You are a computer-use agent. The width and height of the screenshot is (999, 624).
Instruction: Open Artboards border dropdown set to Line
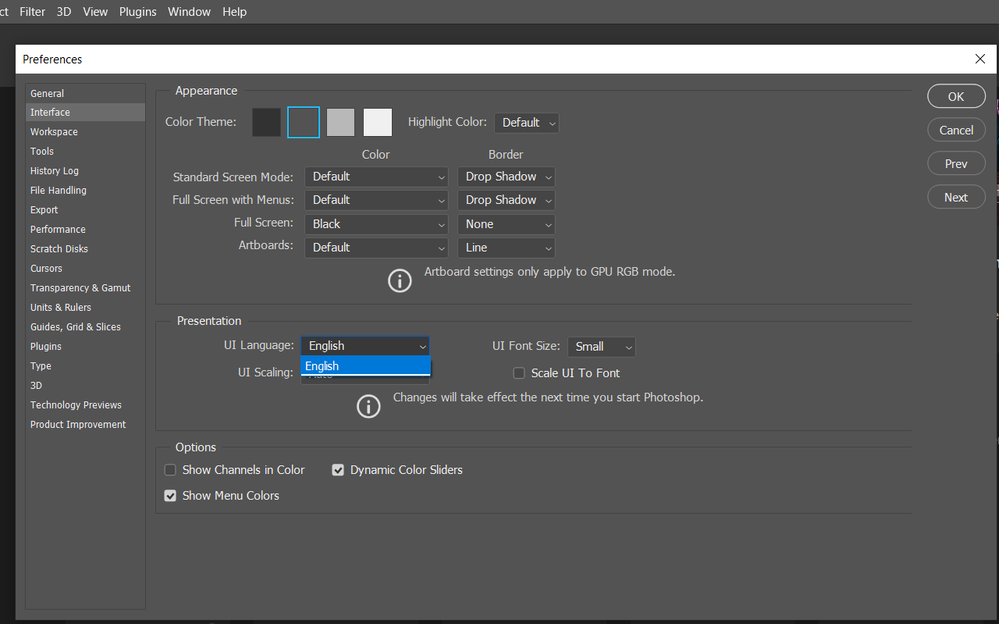tap(507, 248)
